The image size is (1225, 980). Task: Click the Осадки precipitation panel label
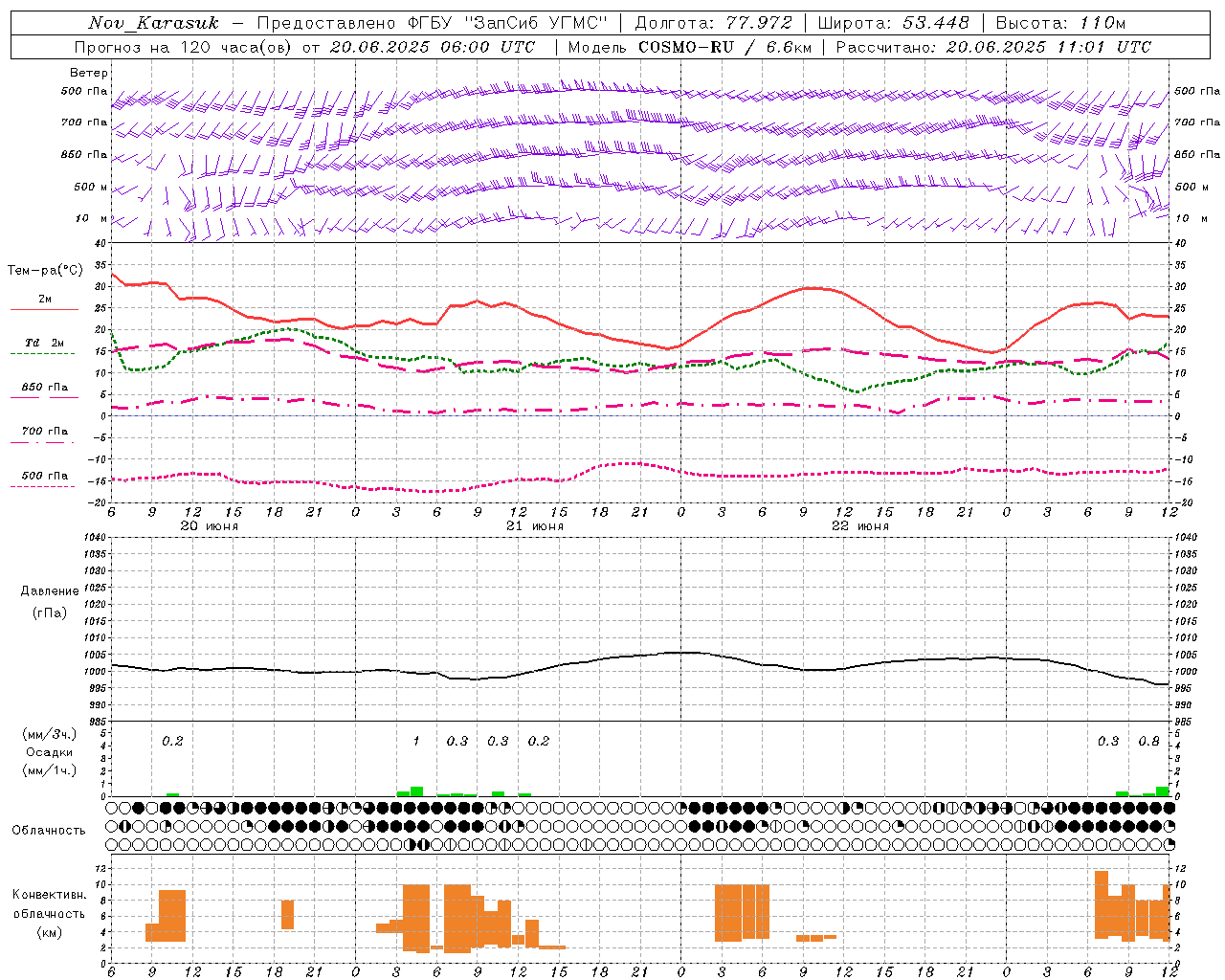50,752
